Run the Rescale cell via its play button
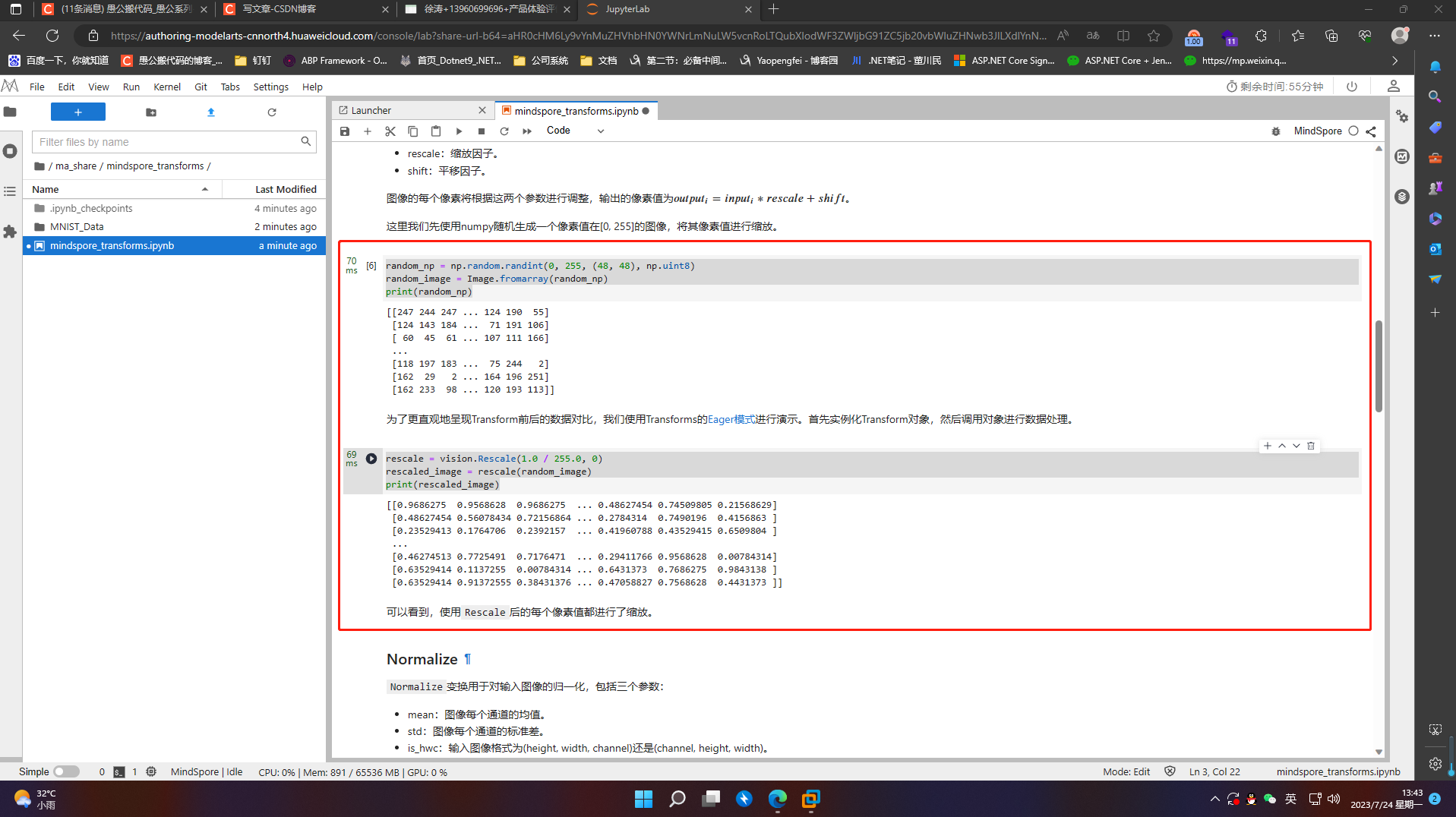The image size is (1456, 817). pos(371,458)
